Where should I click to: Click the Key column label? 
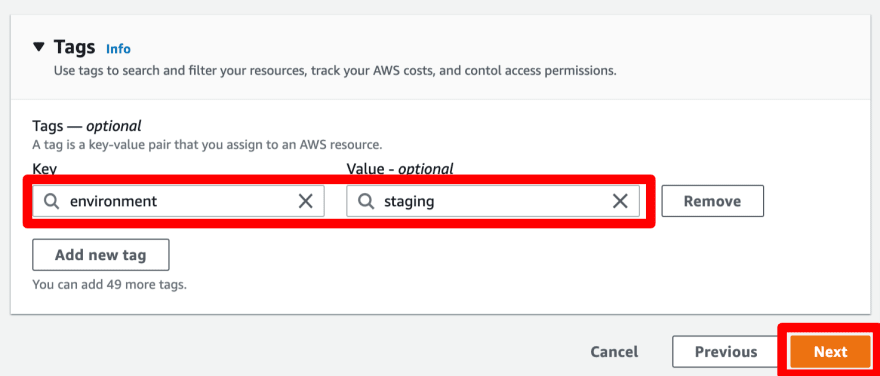(45, 169)
